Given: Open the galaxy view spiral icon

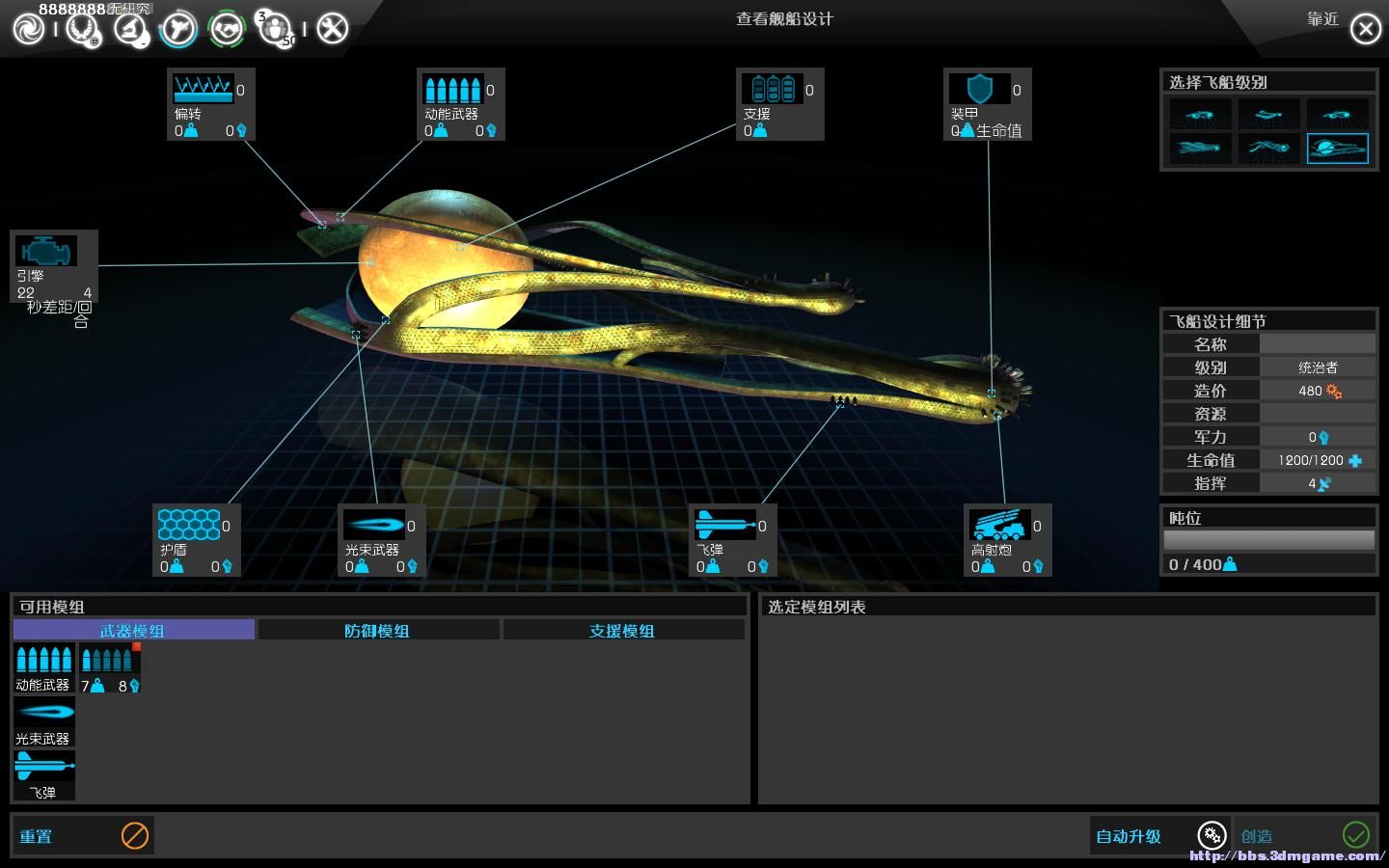Looking at the screenshot, I should (x=29, y=29).
